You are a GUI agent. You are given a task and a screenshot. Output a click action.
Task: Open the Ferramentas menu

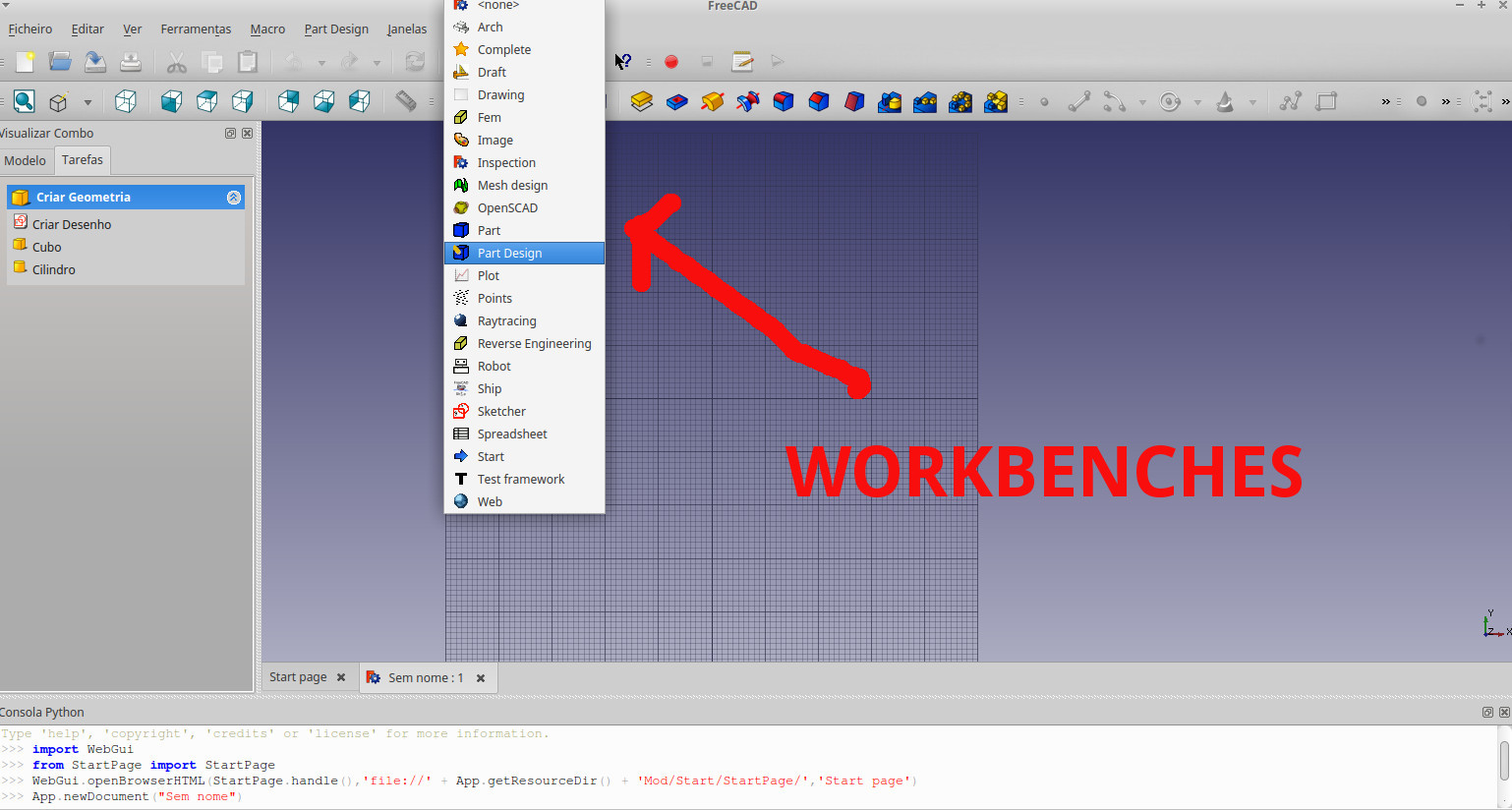(x=196, y=29)
